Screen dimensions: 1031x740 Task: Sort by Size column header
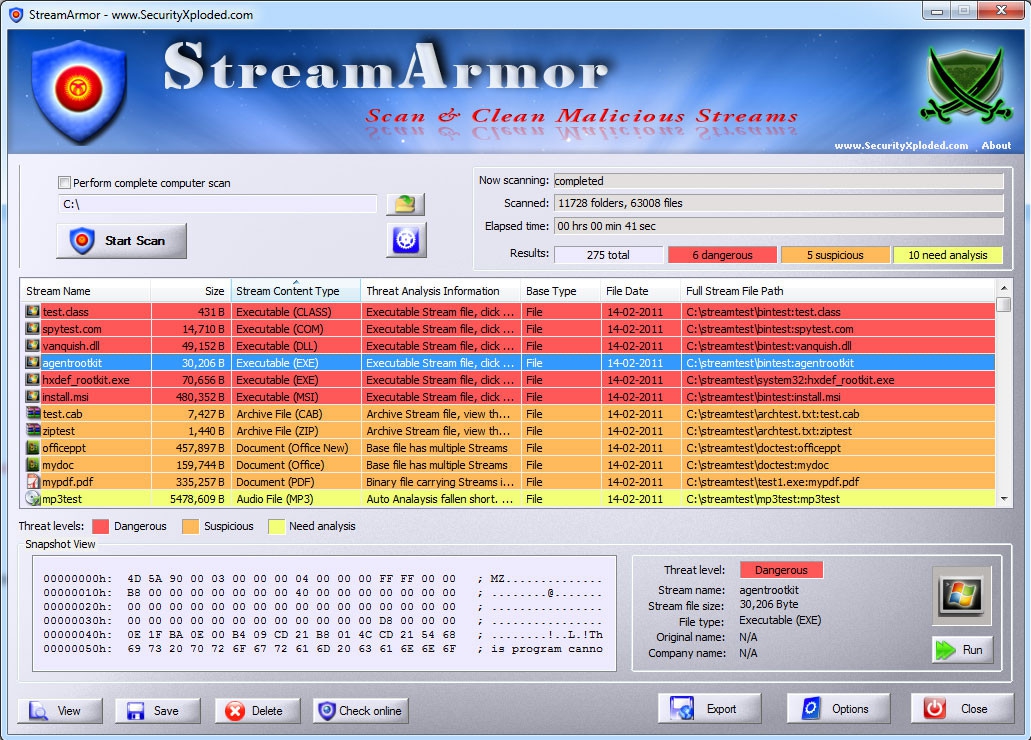191,291
